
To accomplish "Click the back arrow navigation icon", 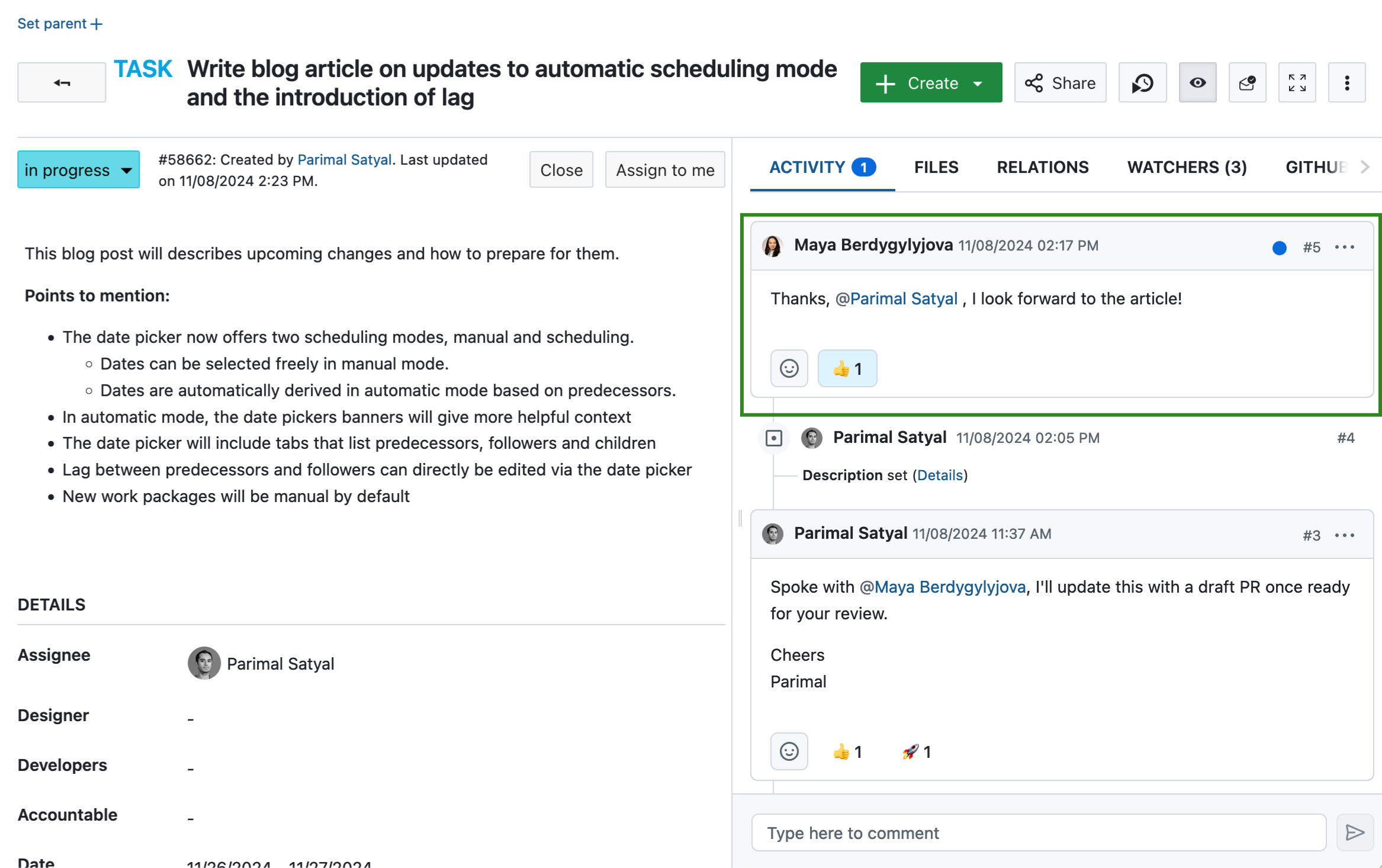I will (x=62, y=82).
